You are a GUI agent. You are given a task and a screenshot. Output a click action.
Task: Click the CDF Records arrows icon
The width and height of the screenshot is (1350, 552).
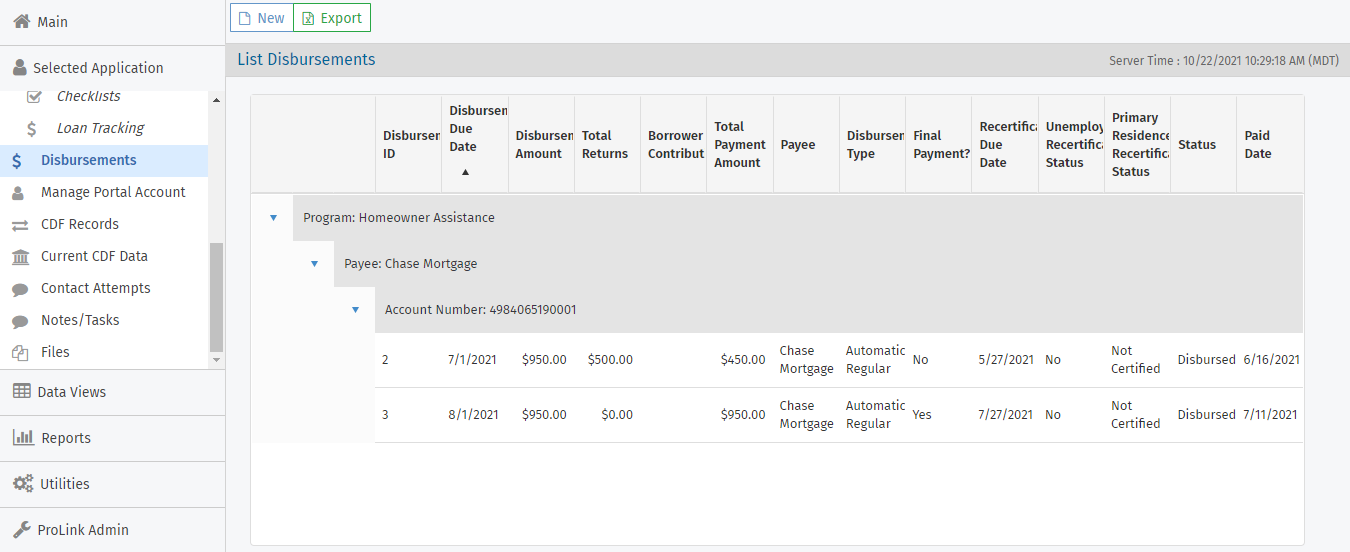[20, 224]
